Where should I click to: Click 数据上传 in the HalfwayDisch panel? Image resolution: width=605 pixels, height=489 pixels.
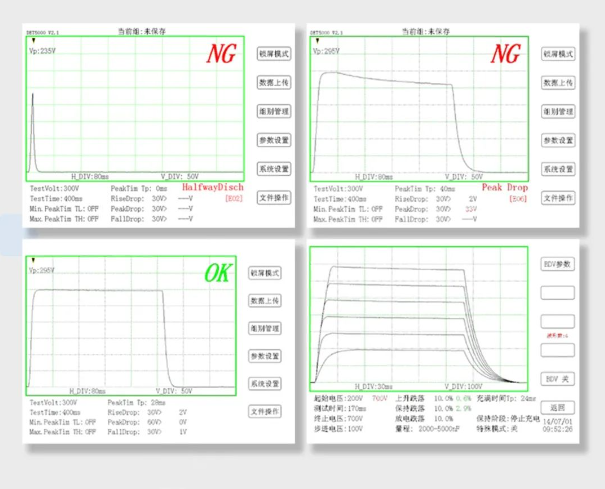point(273,83)
